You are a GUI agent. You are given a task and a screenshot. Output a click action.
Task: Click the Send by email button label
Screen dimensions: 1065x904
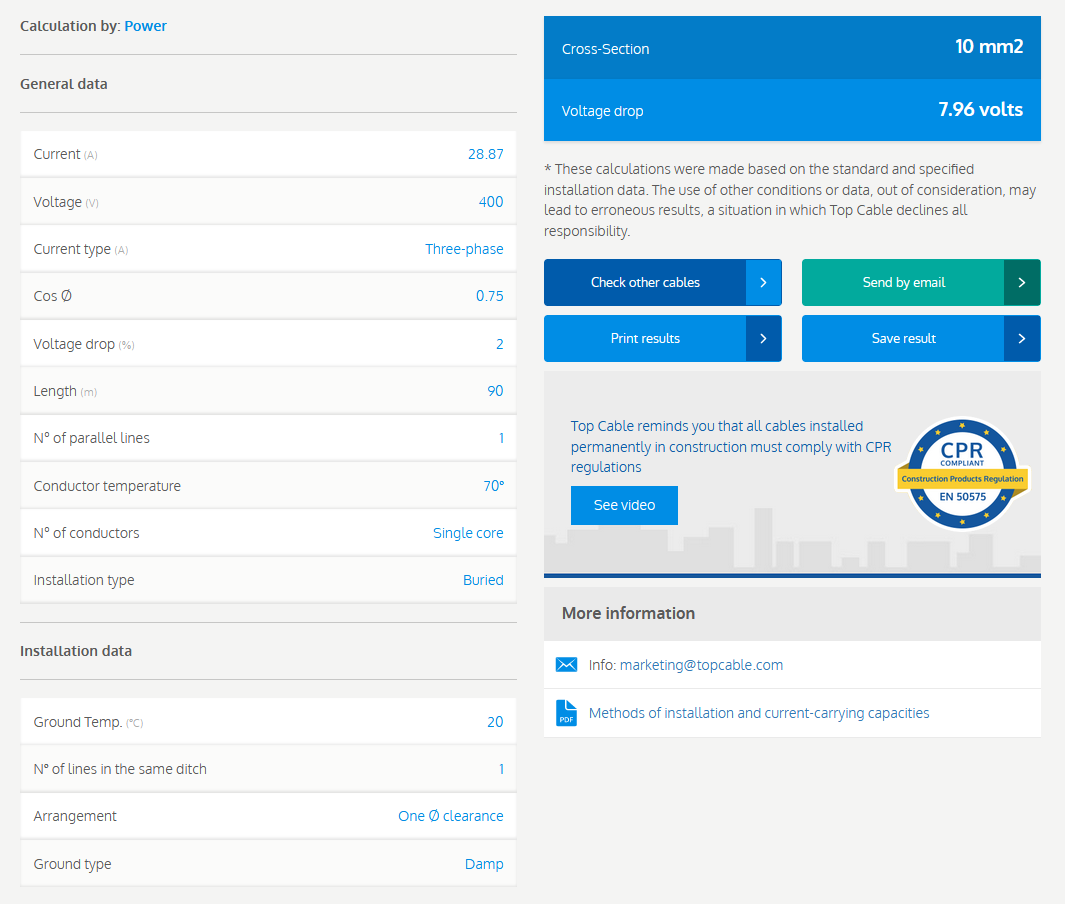(903, 283)
